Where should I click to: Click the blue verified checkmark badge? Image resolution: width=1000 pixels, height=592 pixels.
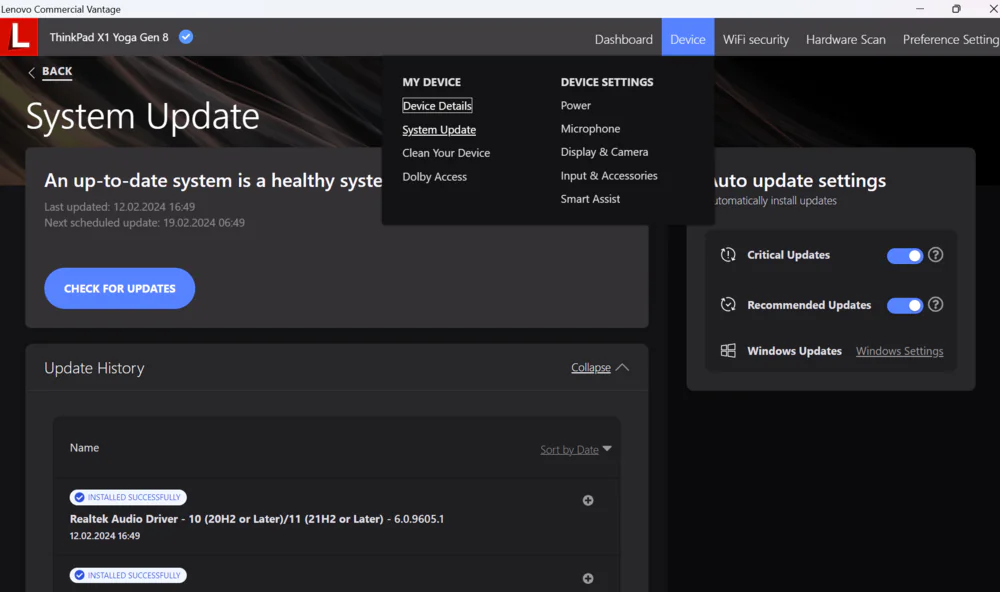[x=186, y=37]
